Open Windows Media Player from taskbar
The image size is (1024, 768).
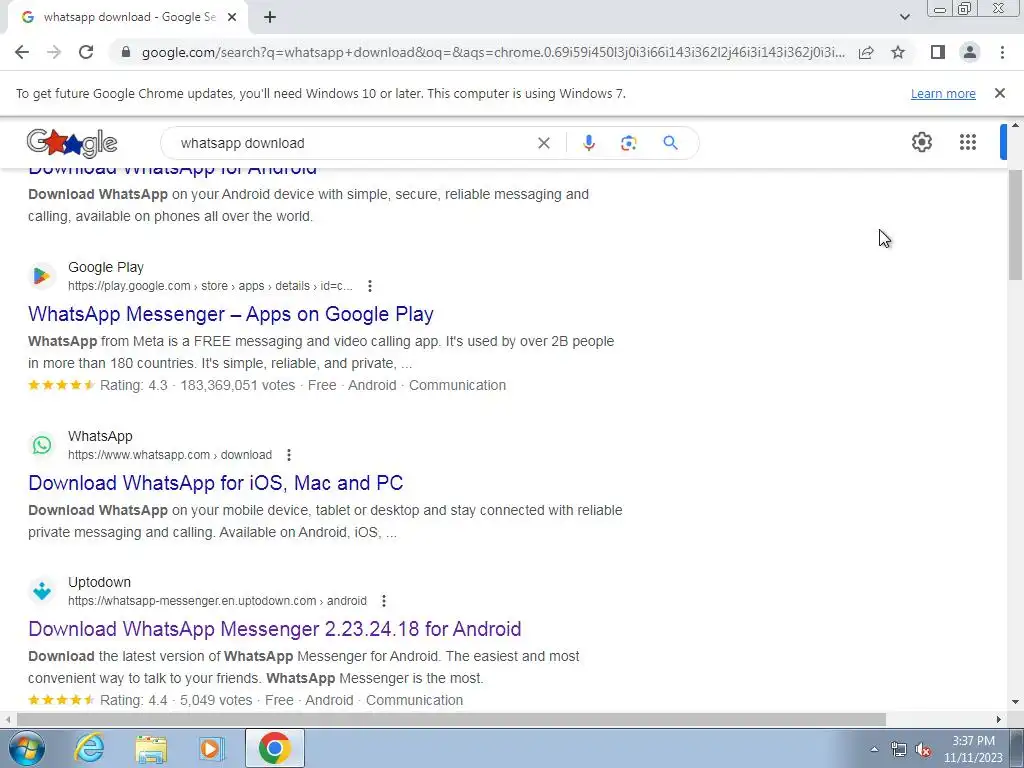(211, 748)
